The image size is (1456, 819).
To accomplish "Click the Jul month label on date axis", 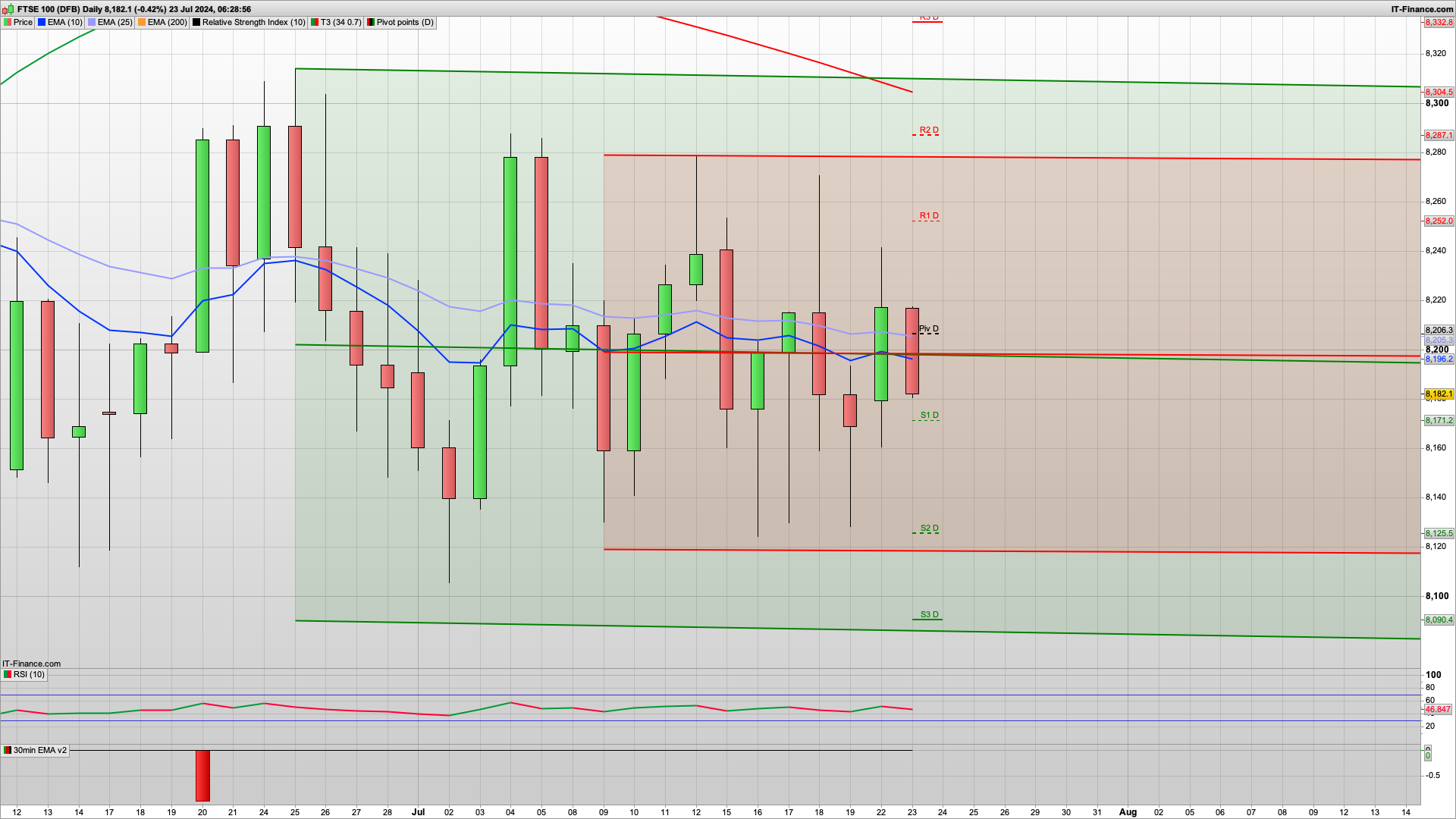I will [418, 812].
